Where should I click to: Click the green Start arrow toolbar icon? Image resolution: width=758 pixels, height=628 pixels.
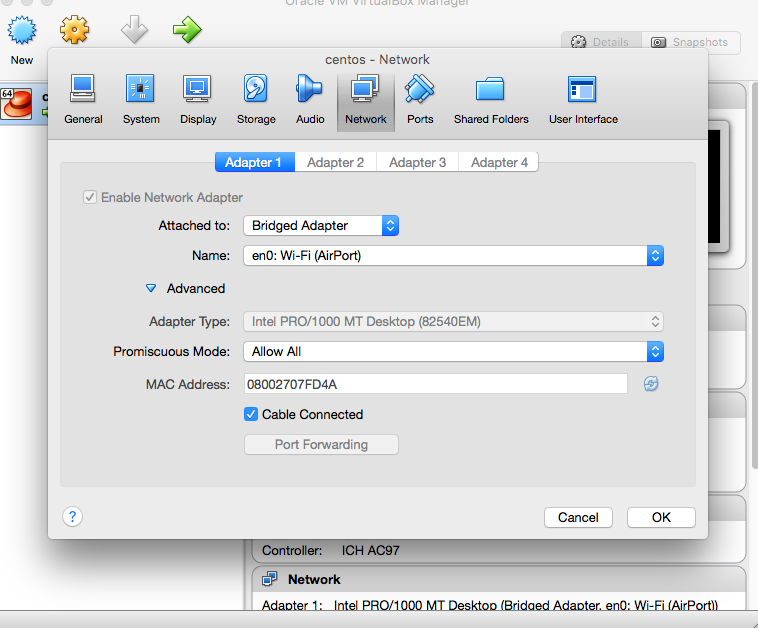coord(187,29)
